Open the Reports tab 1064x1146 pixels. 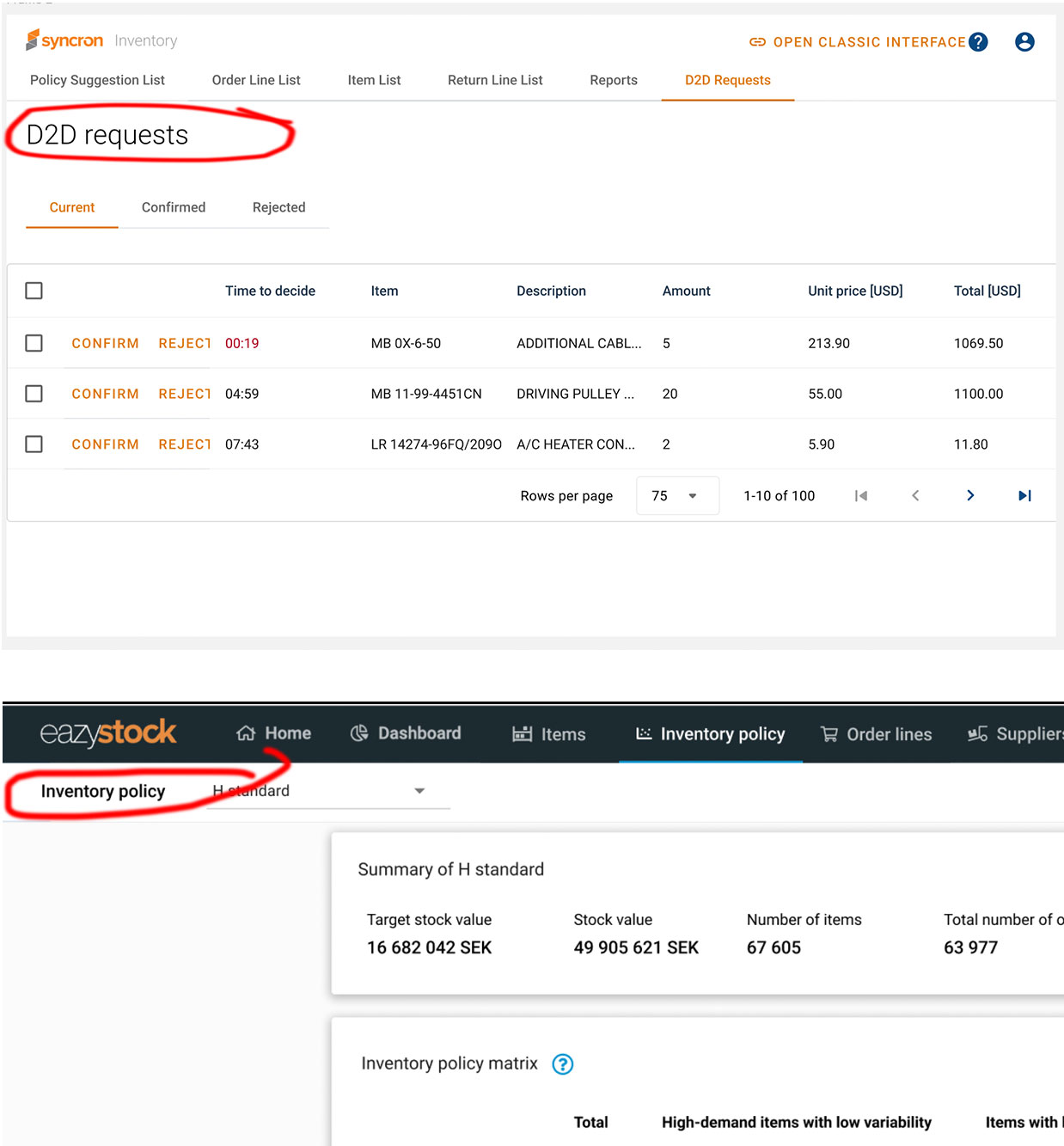coord(613,80)
